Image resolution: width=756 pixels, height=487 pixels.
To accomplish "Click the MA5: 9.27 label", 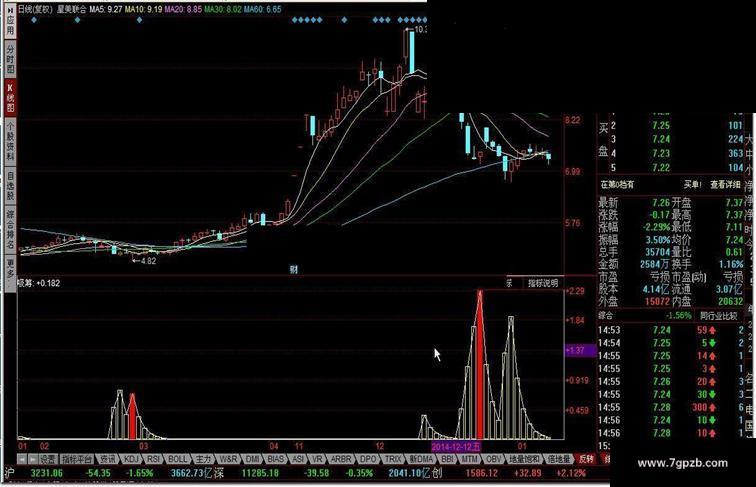I will (105, 9).
